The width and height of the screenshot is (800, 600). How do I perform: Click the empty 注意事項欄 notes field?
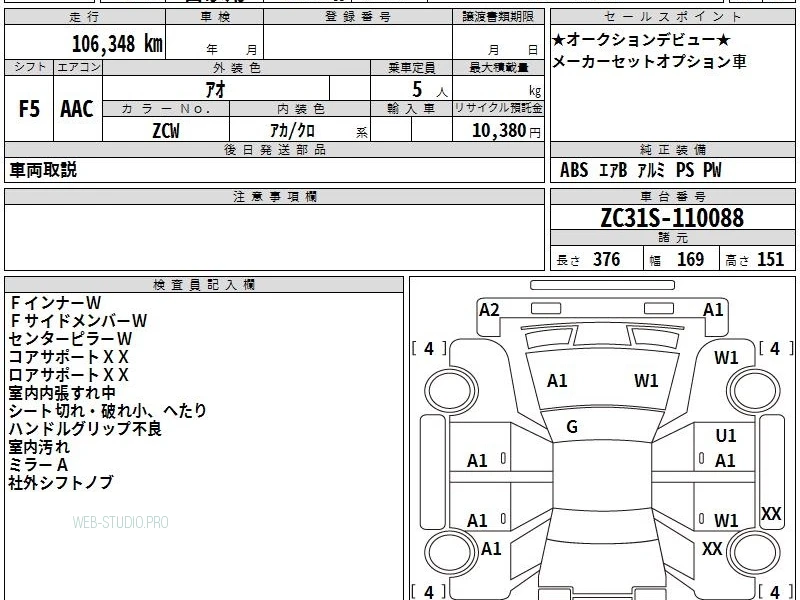click(274, 237)
